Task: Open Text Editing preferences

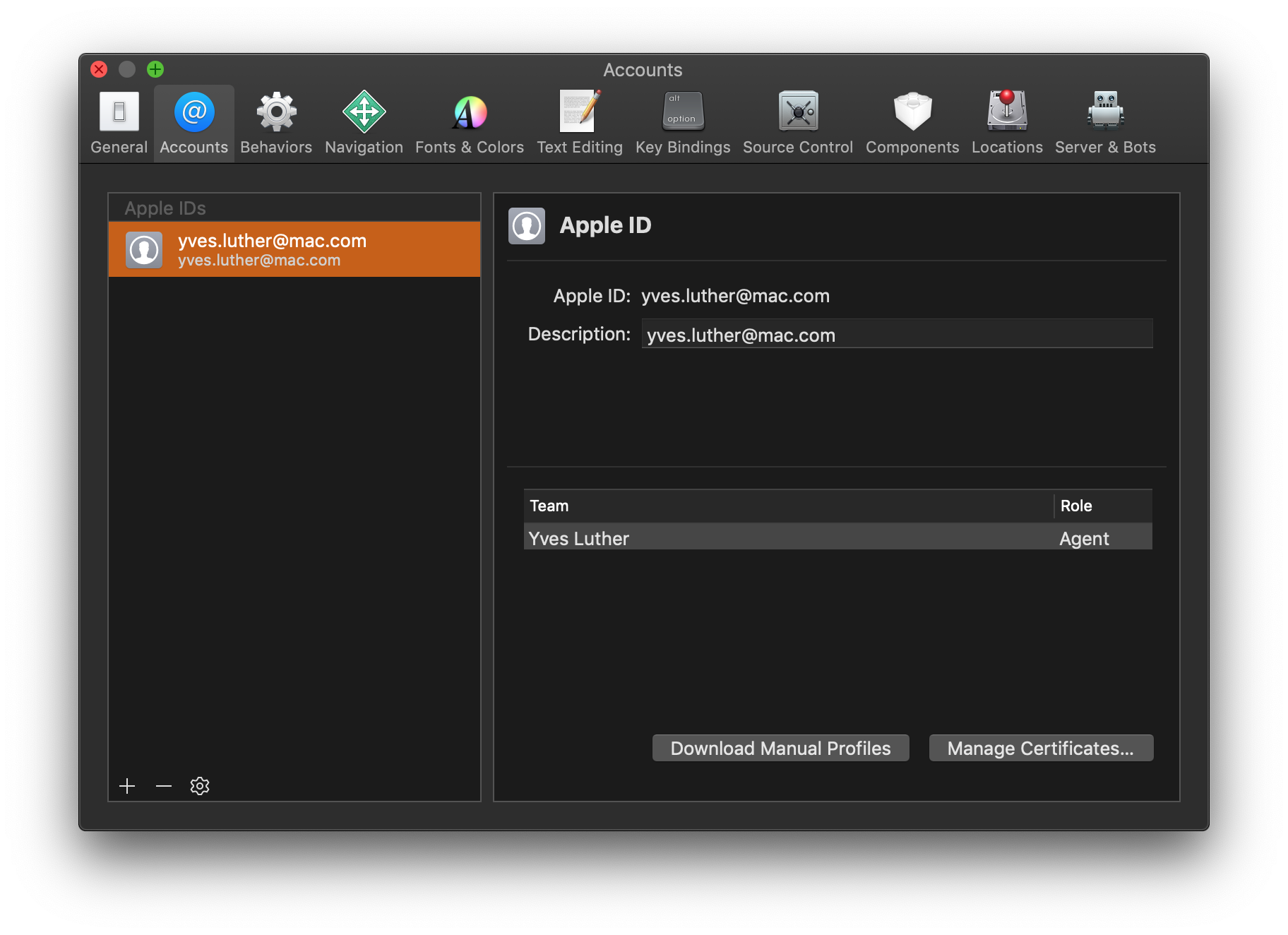Action: pyautogui.click(x=580, y=124)
